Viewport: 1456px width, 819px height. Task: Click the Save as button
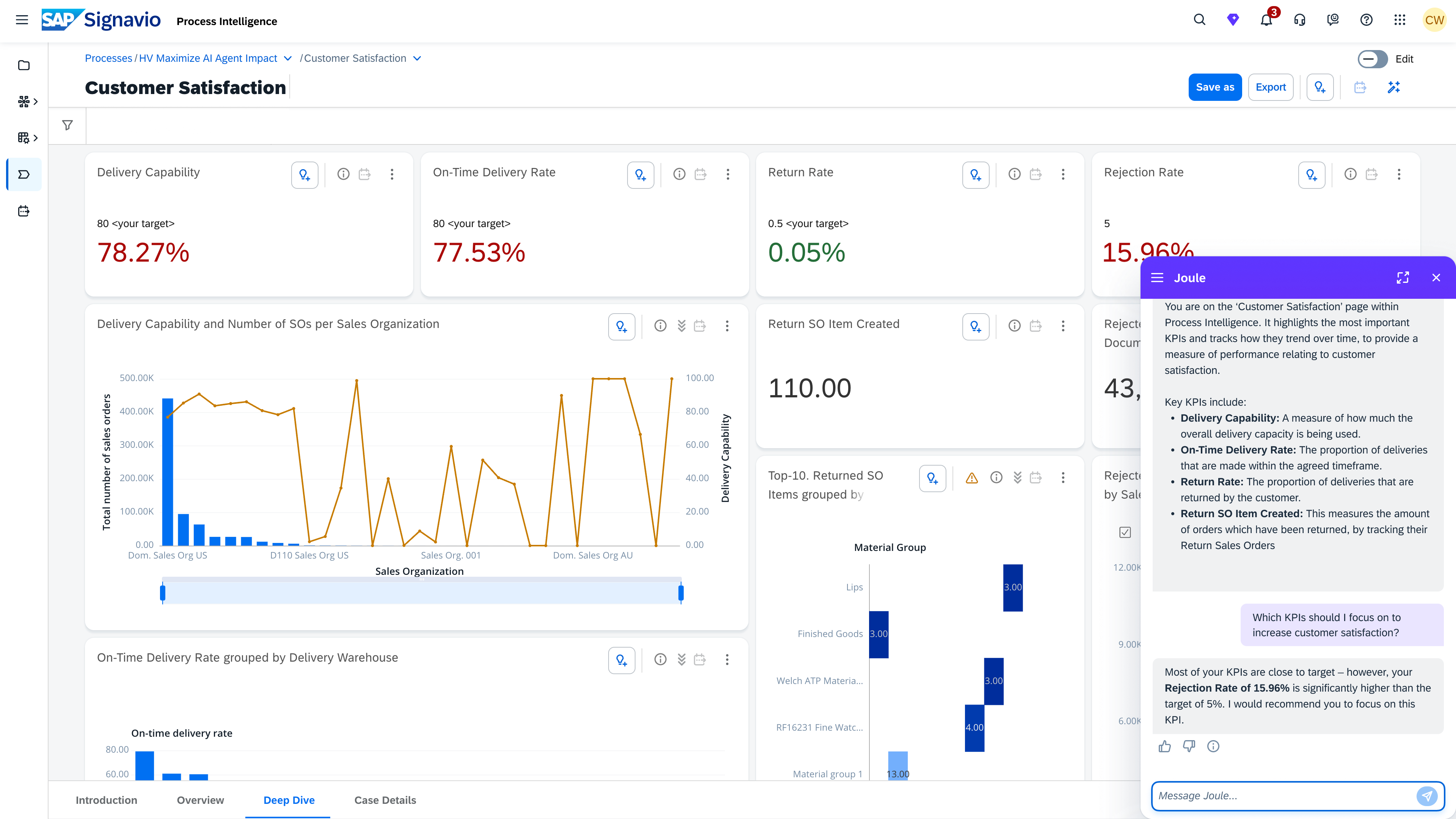coord(1214,87)
